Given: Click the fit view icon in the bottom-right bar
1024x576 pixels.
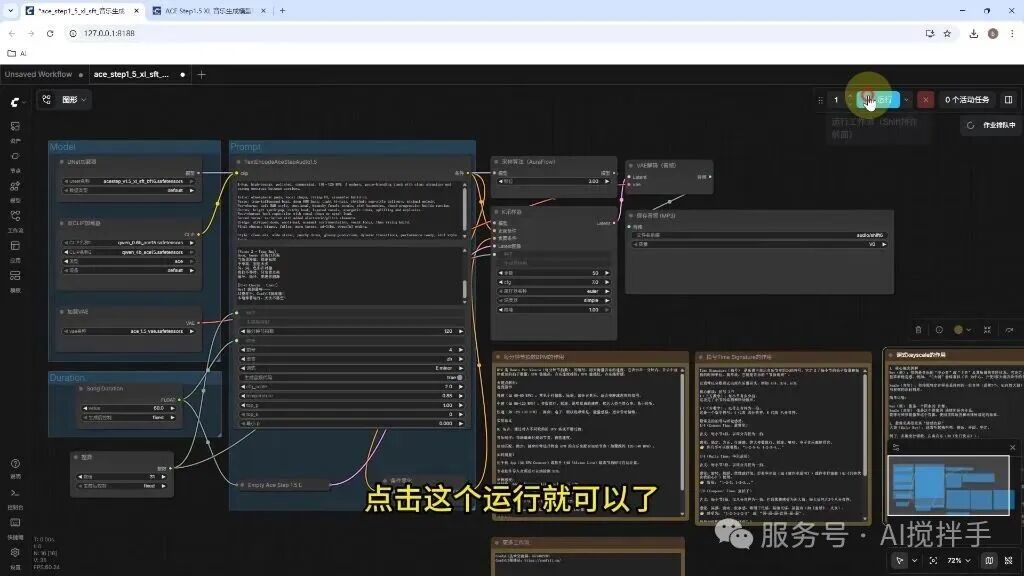Looking at the screenshot, I should (933, 560).
